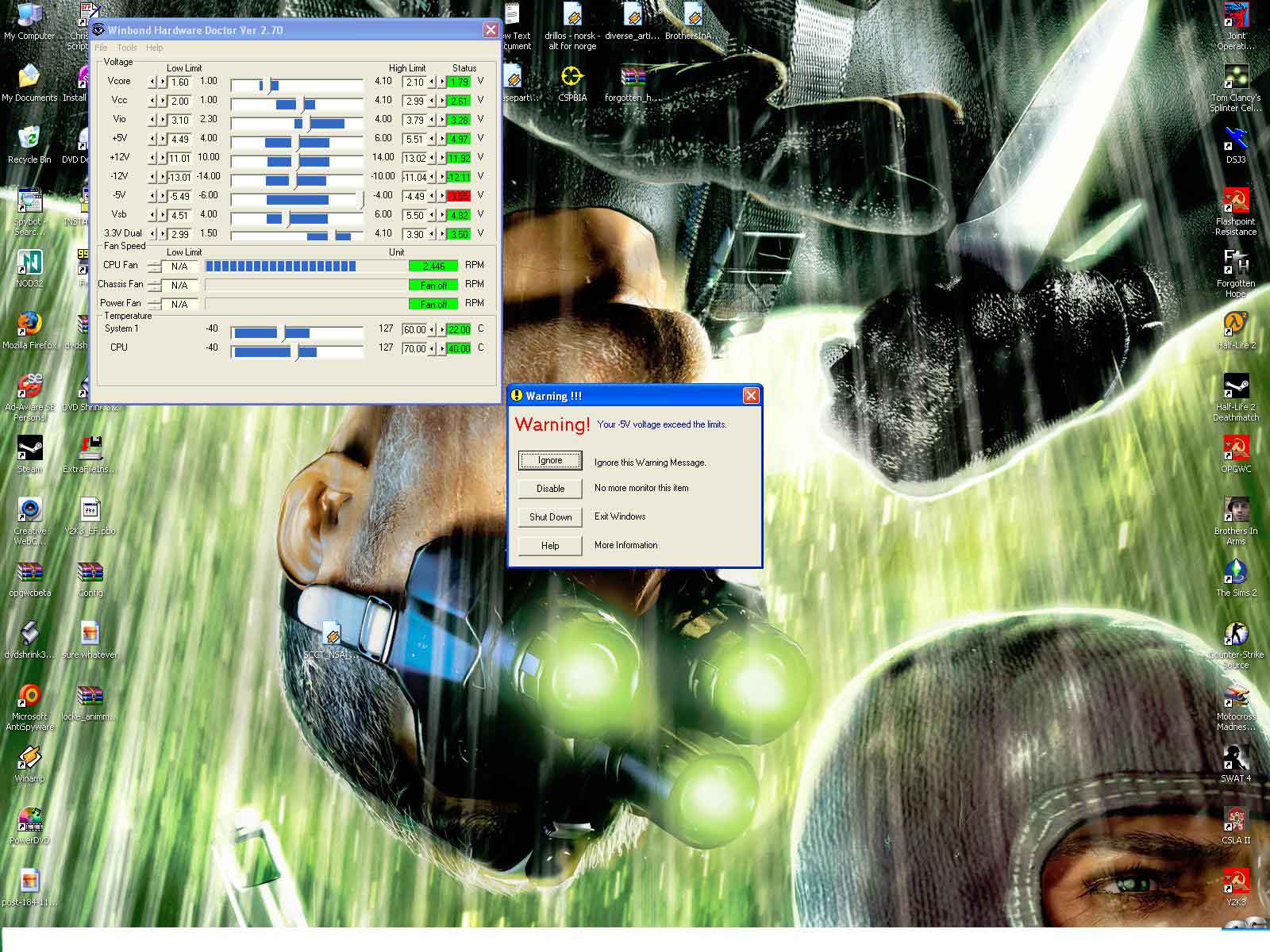Open the CSPBIA desktop icon
The height and width of the screenshot is (952, 1270).
coord(572,83)
